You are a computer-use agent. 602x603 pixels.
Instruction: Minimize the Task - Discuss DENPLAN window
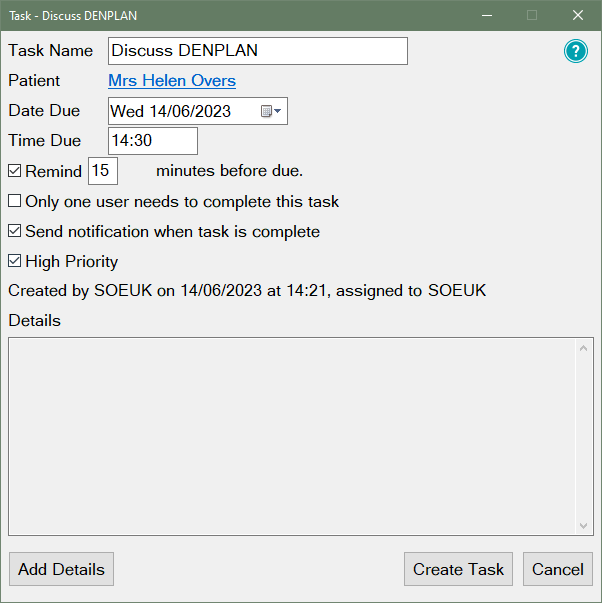(486, 15)
